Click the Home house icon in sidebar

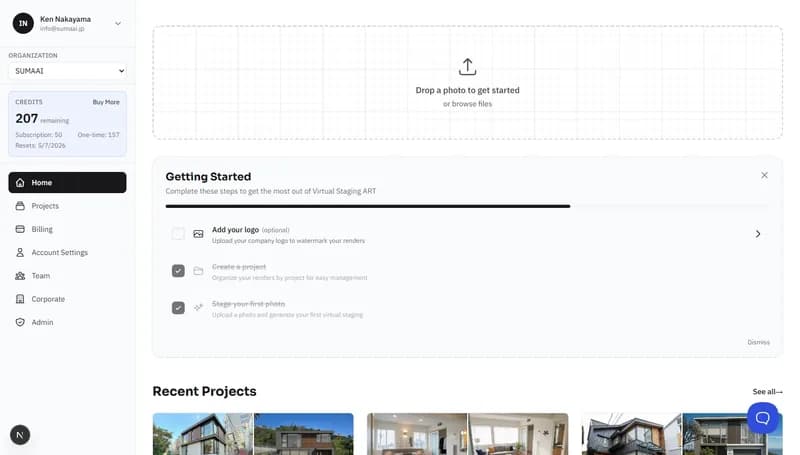20,183
